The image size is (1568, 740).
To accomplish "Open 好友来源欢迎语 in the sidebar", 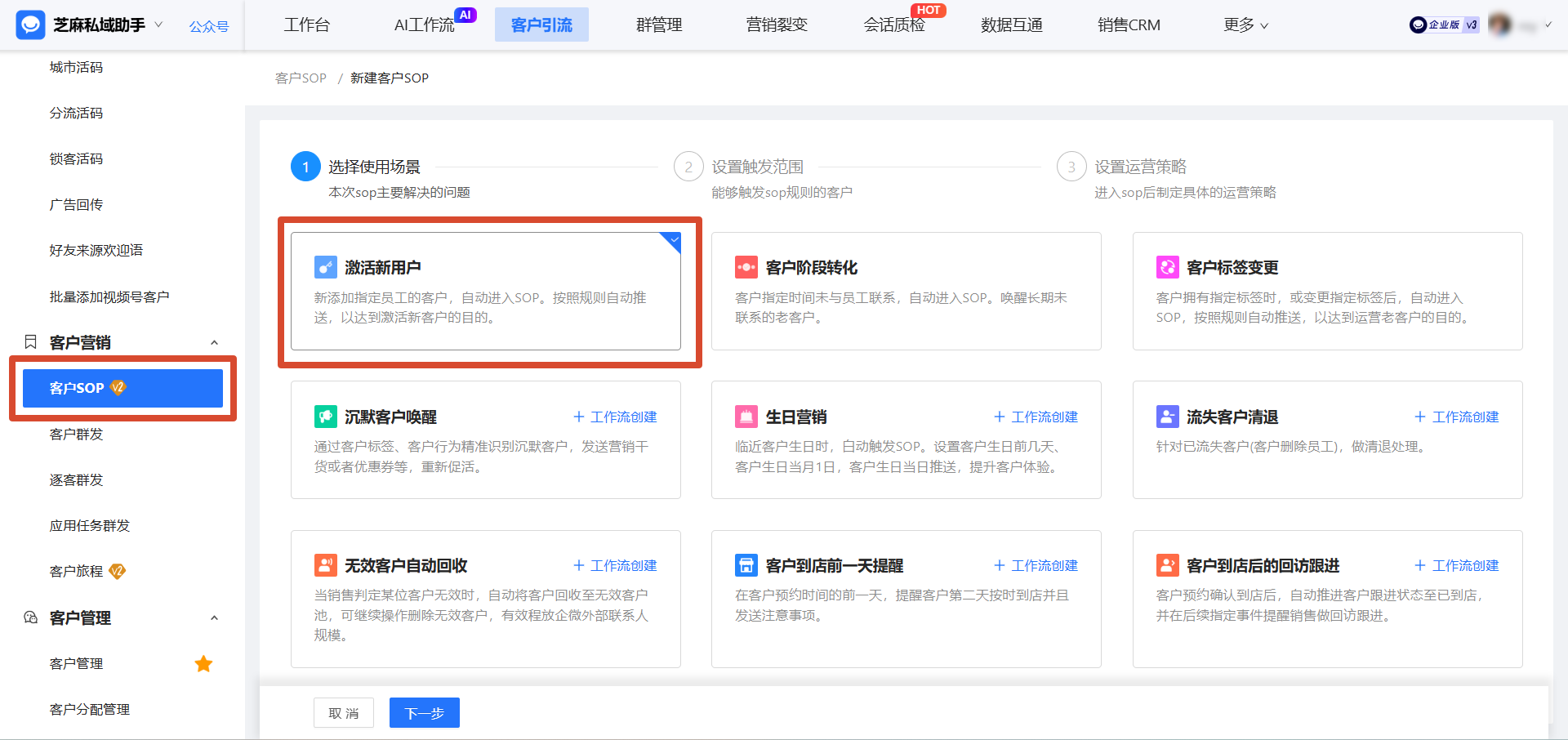I will click(x=96, y=250).
